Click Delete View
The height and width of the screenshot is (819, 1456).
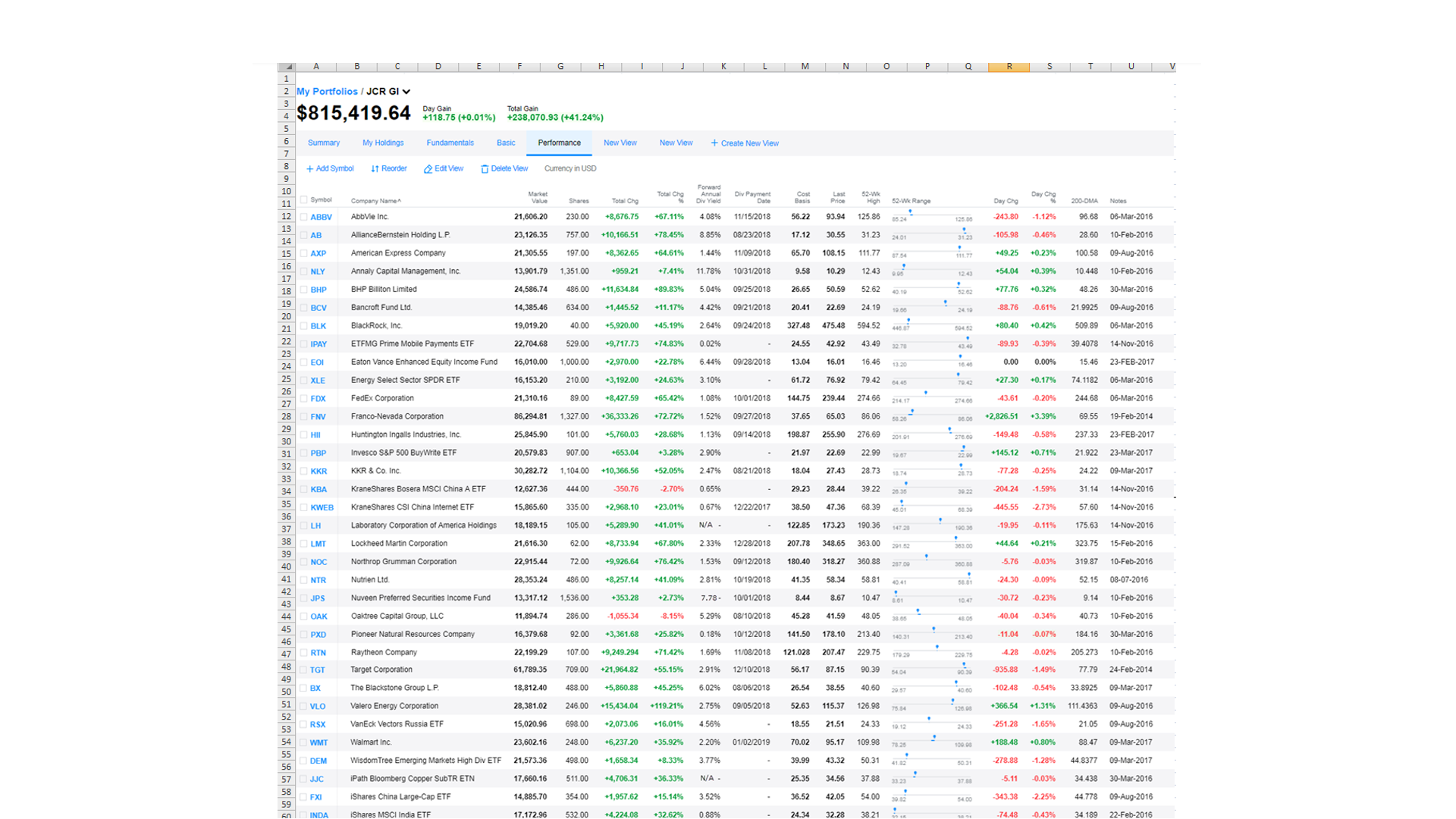tap(504, 169)
